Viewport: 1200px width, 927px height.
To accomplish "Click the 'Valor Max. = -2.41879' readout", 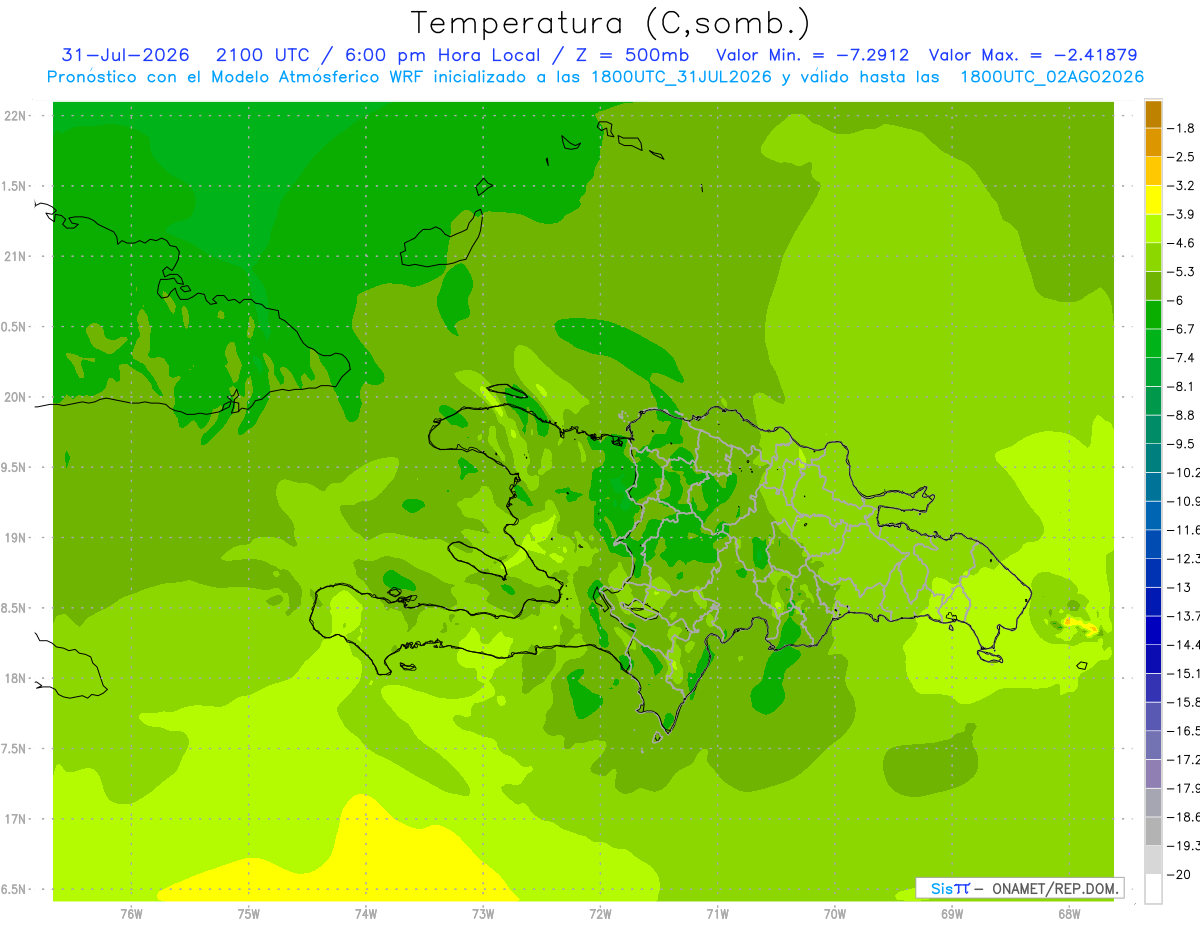I will (1033, 55).
